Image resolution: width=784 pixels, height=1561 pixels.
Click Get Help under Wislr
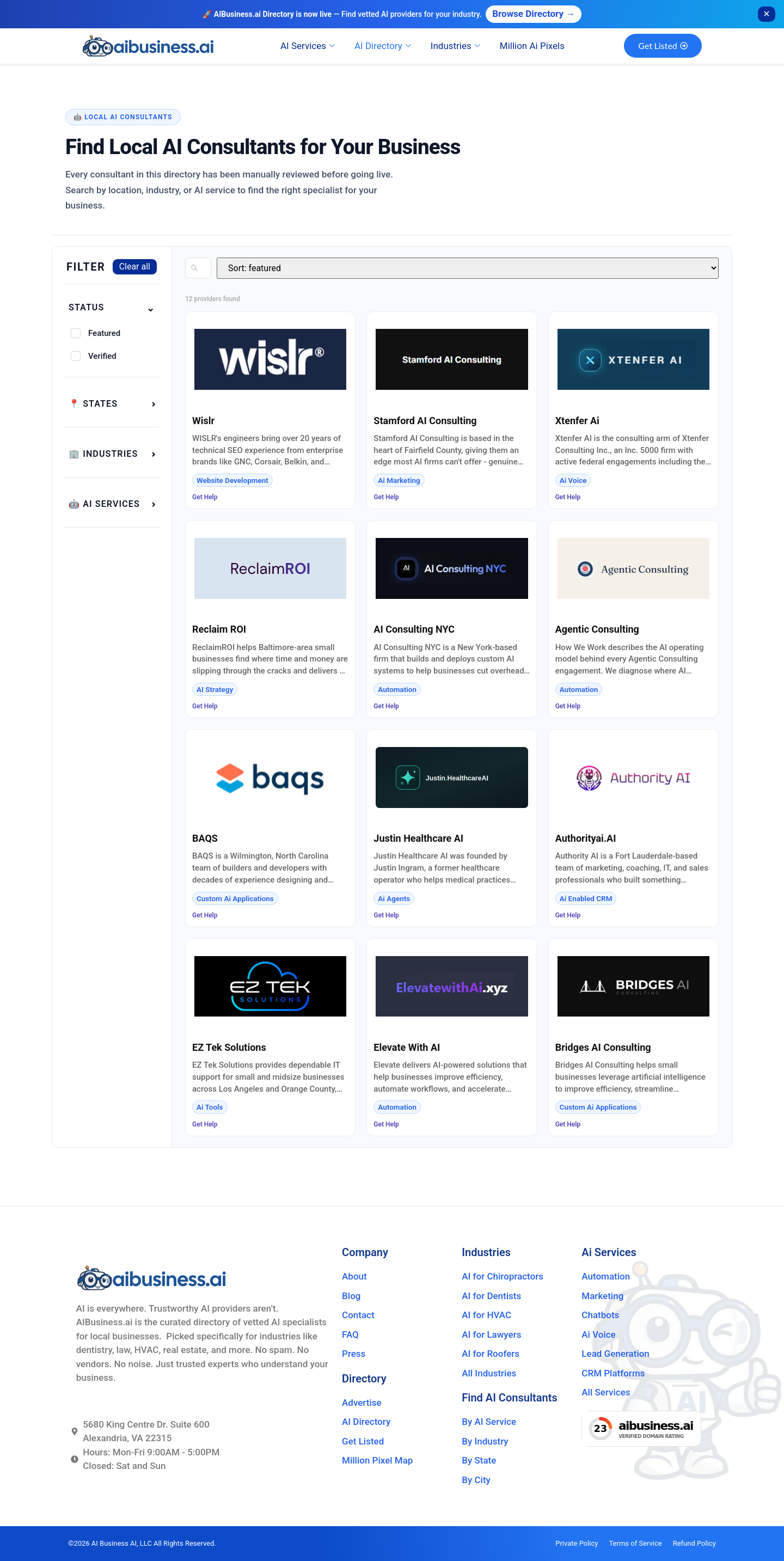[205, 497]
